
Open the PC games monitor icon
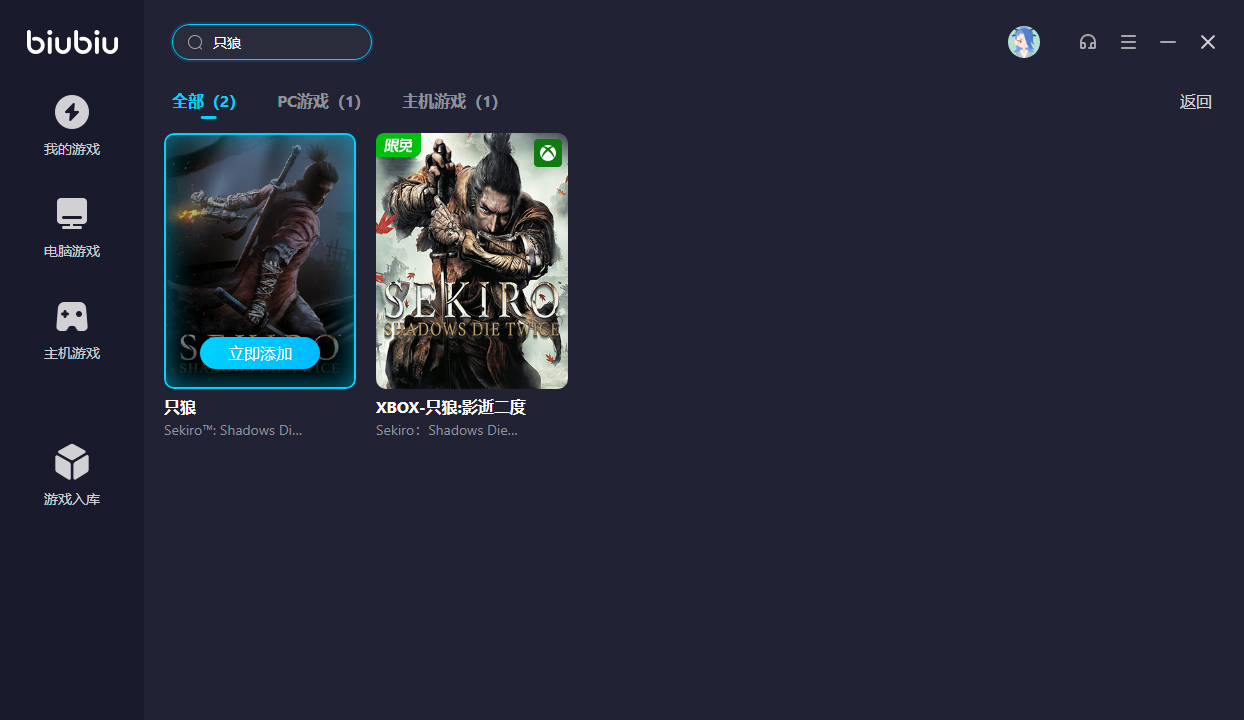pyautogui.click(x=72, y=214)
